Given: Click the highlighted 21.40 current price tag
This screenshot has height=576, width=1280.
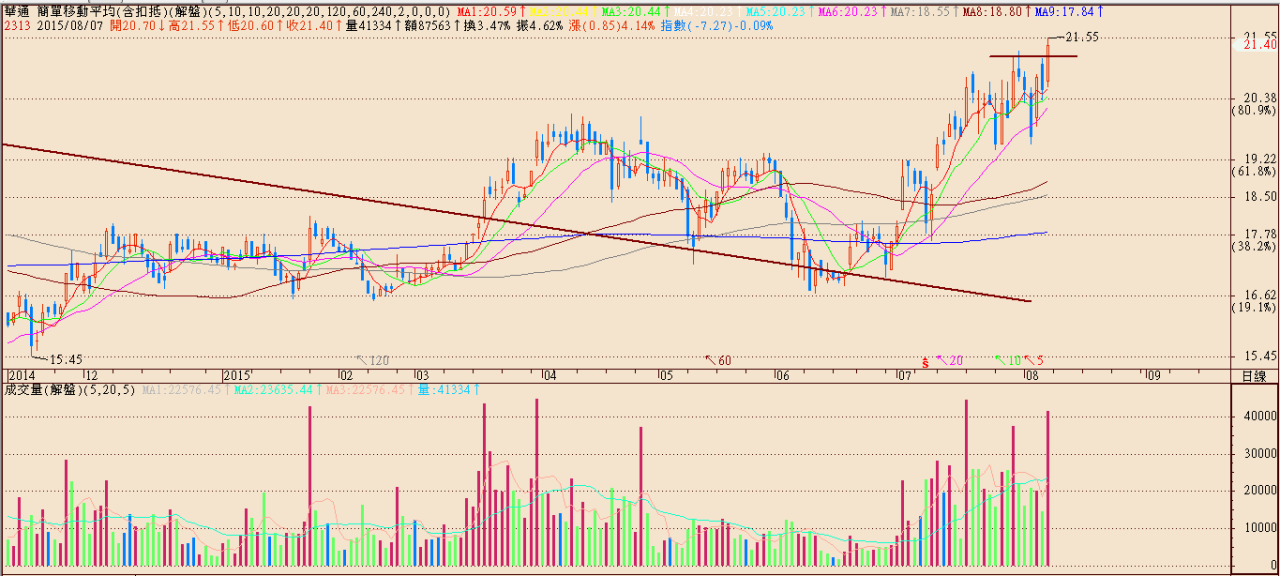Looking at the screenshot, I should 1257,45.
